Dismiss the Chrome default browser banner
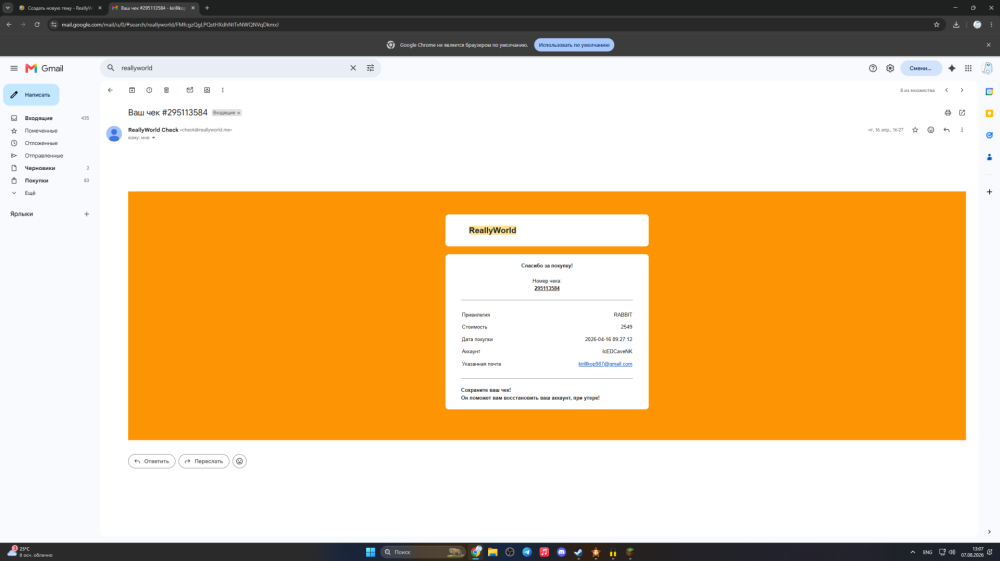Viewport: 1000px width, 561px height. 989,45
